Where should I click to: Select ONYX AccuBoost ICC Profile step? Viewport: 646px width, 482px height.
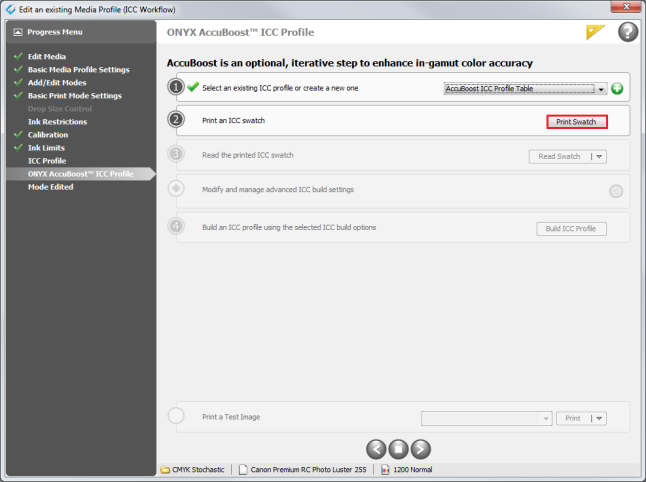(80, 174)
